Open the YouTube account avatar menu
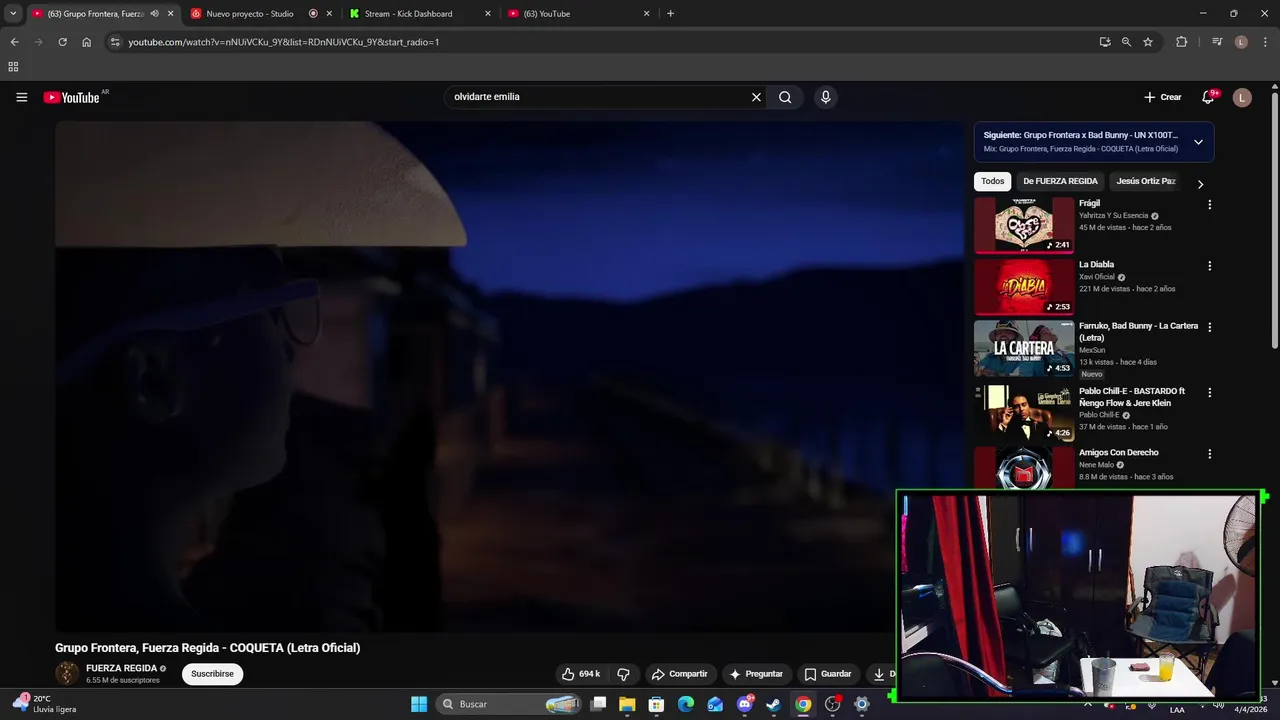1280x720 pixels. tap(1242, 97)
